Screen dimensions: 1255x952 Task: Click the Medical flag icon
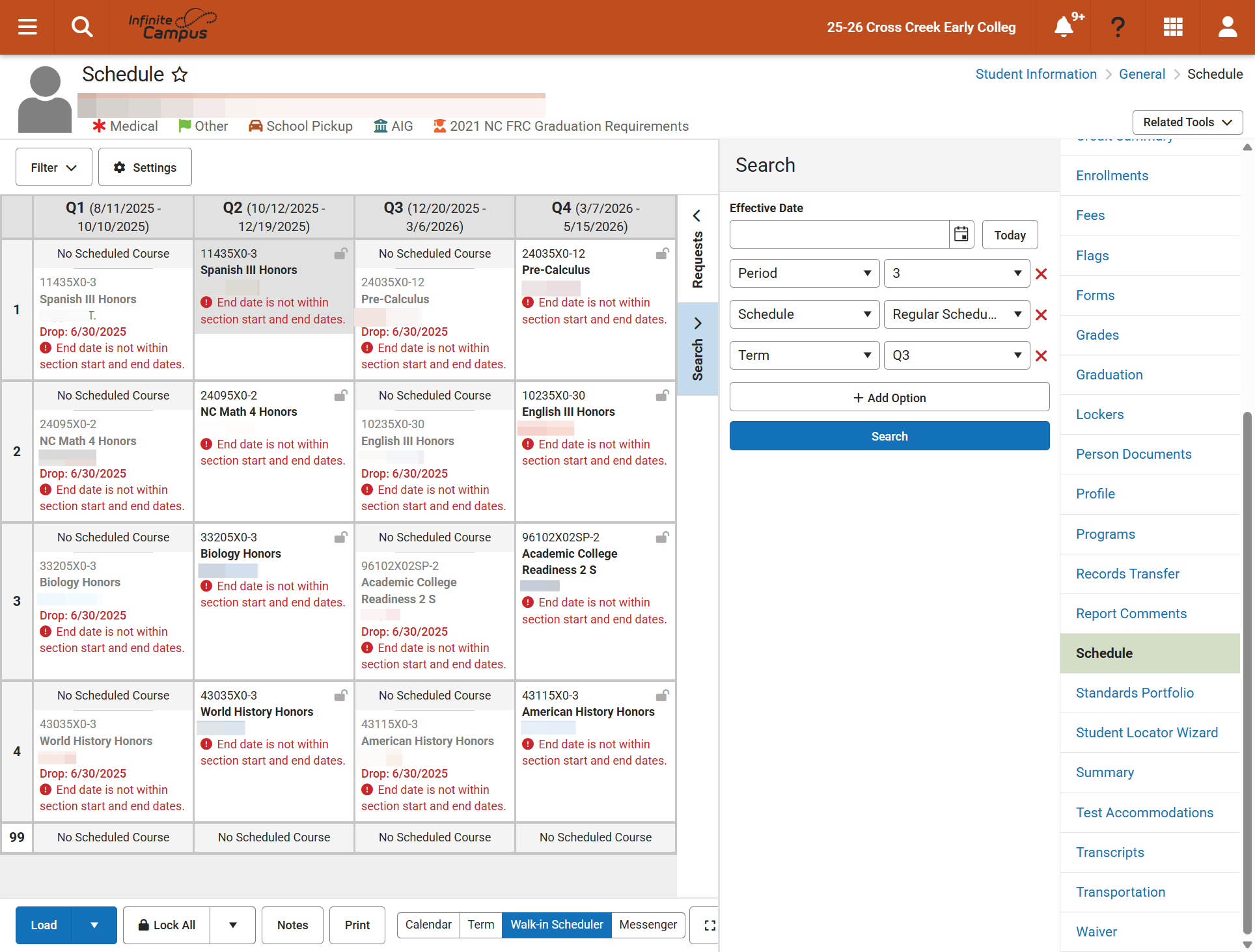pyautogui.click(x=99, y=126)
